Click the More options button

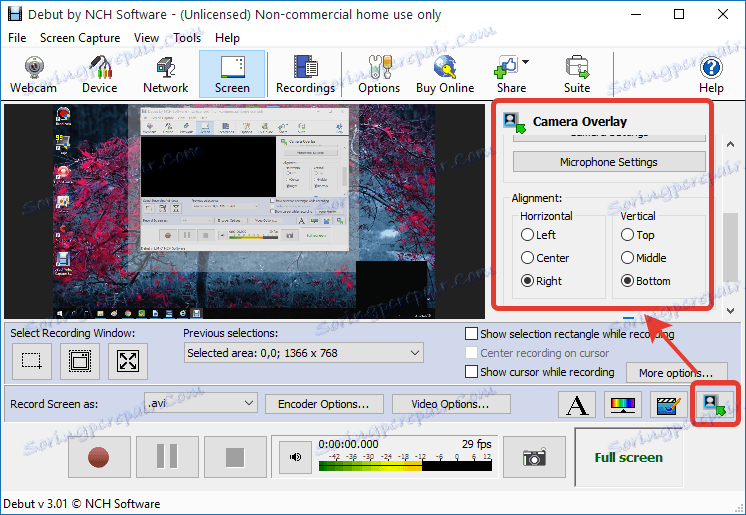coord(676,373)
